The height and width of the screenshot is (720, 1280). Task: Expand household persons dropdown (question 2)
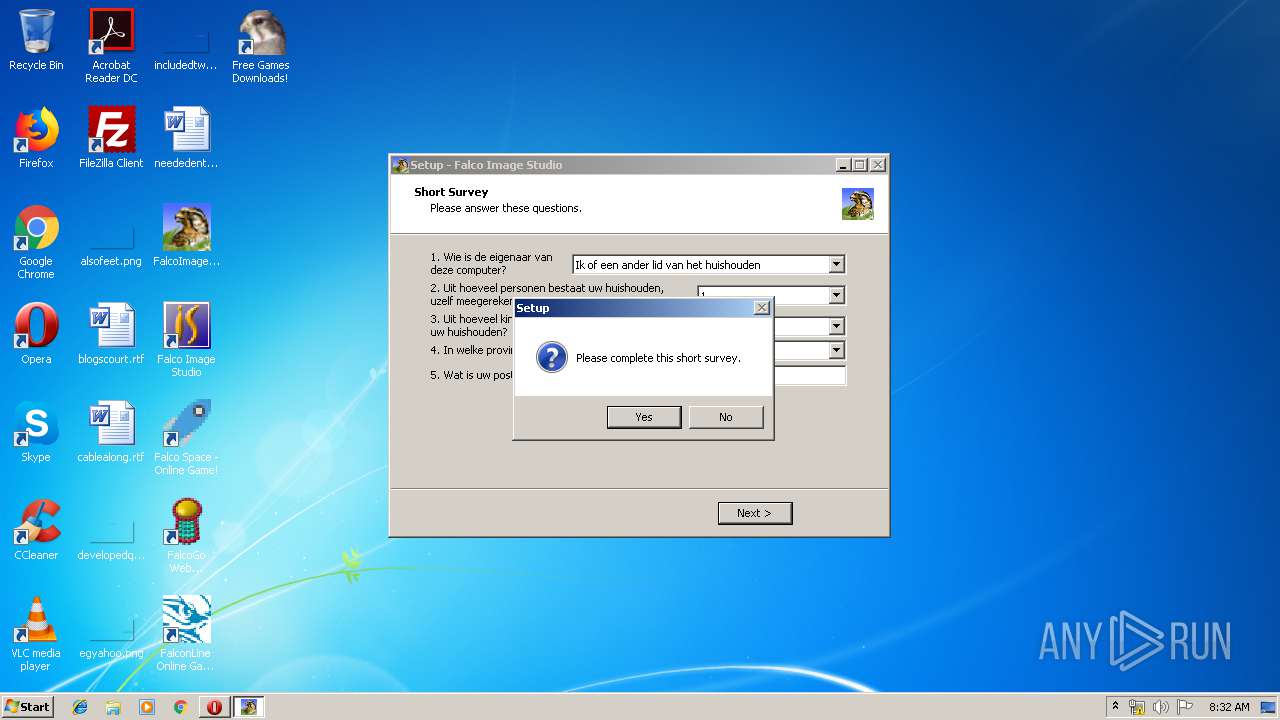(x=837, y=295)
